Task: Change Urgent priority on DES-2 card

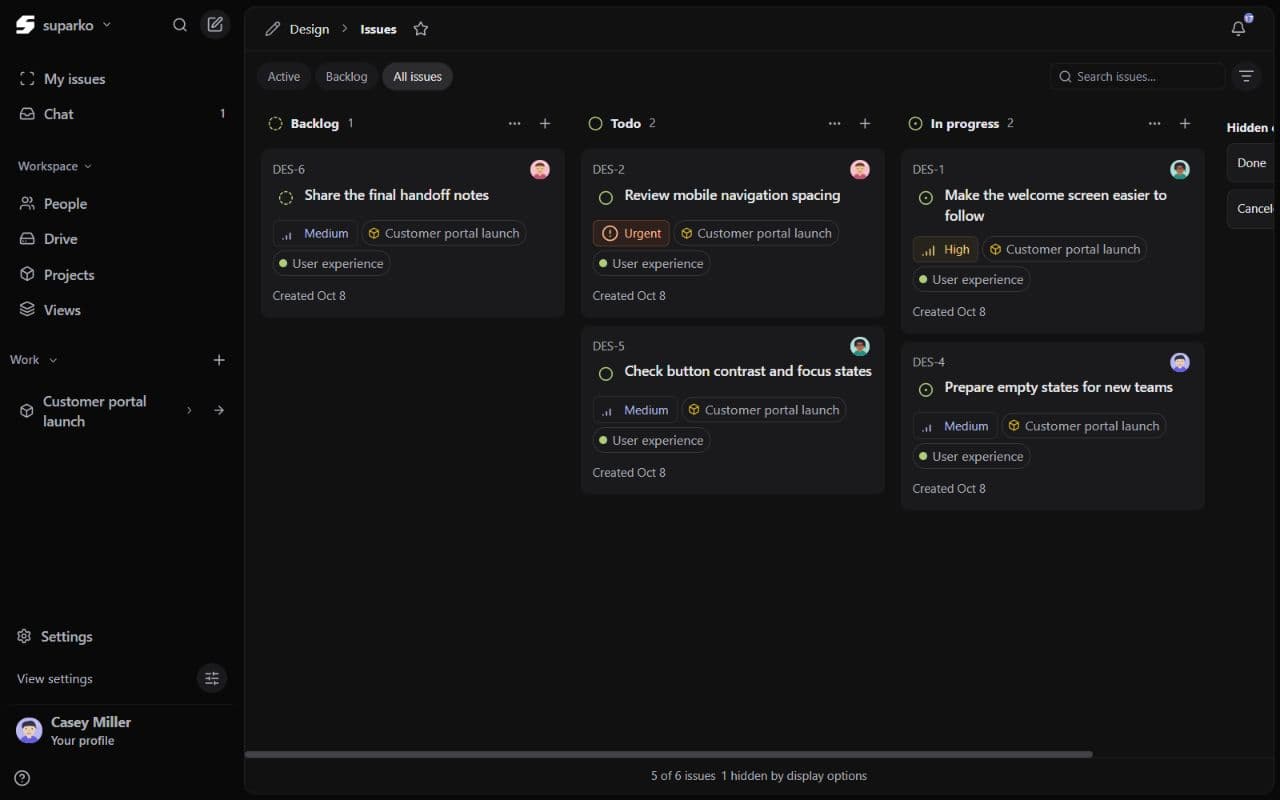Action: coord(631,233)
